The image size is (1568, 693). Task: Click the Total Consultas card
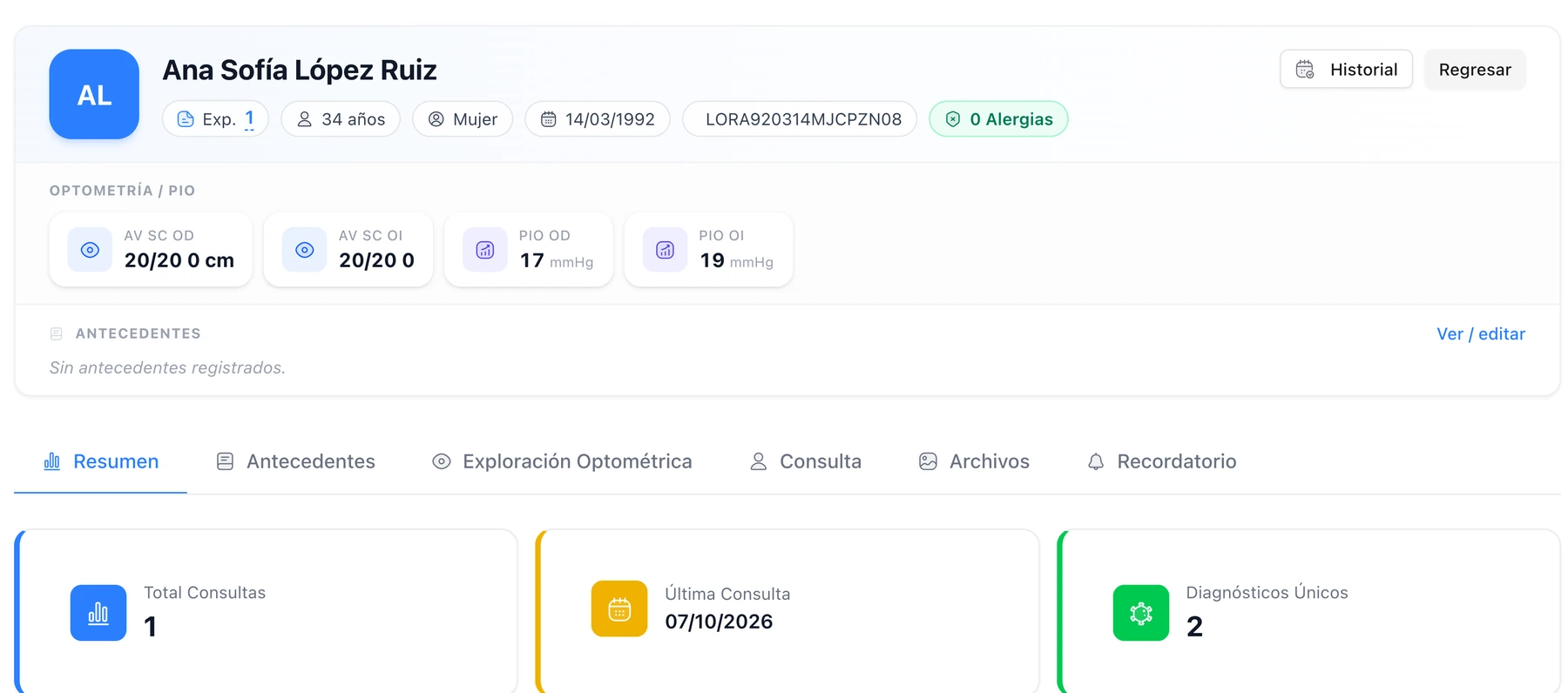click(x=267, y=611)
